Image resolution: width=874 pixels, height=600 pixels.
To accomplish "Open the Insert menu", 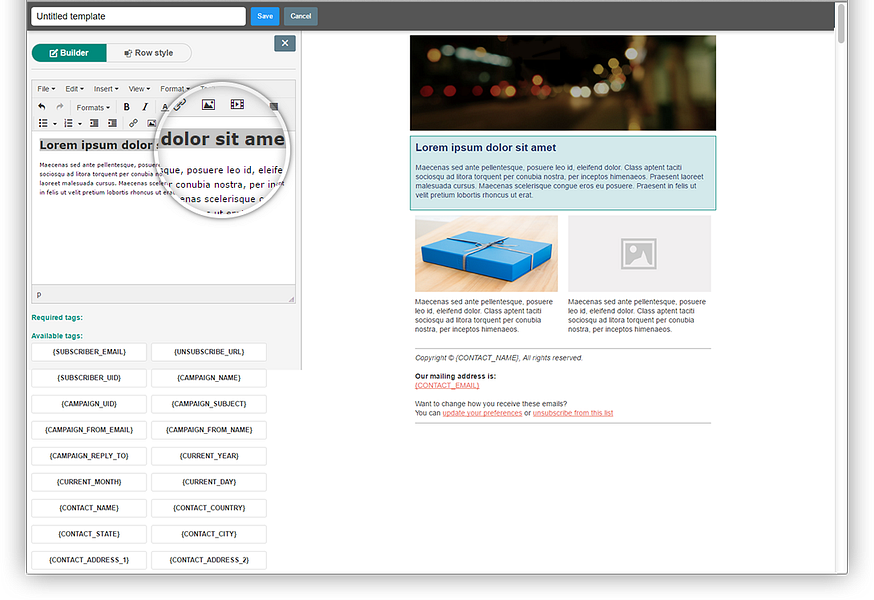I will pos(106,89).
